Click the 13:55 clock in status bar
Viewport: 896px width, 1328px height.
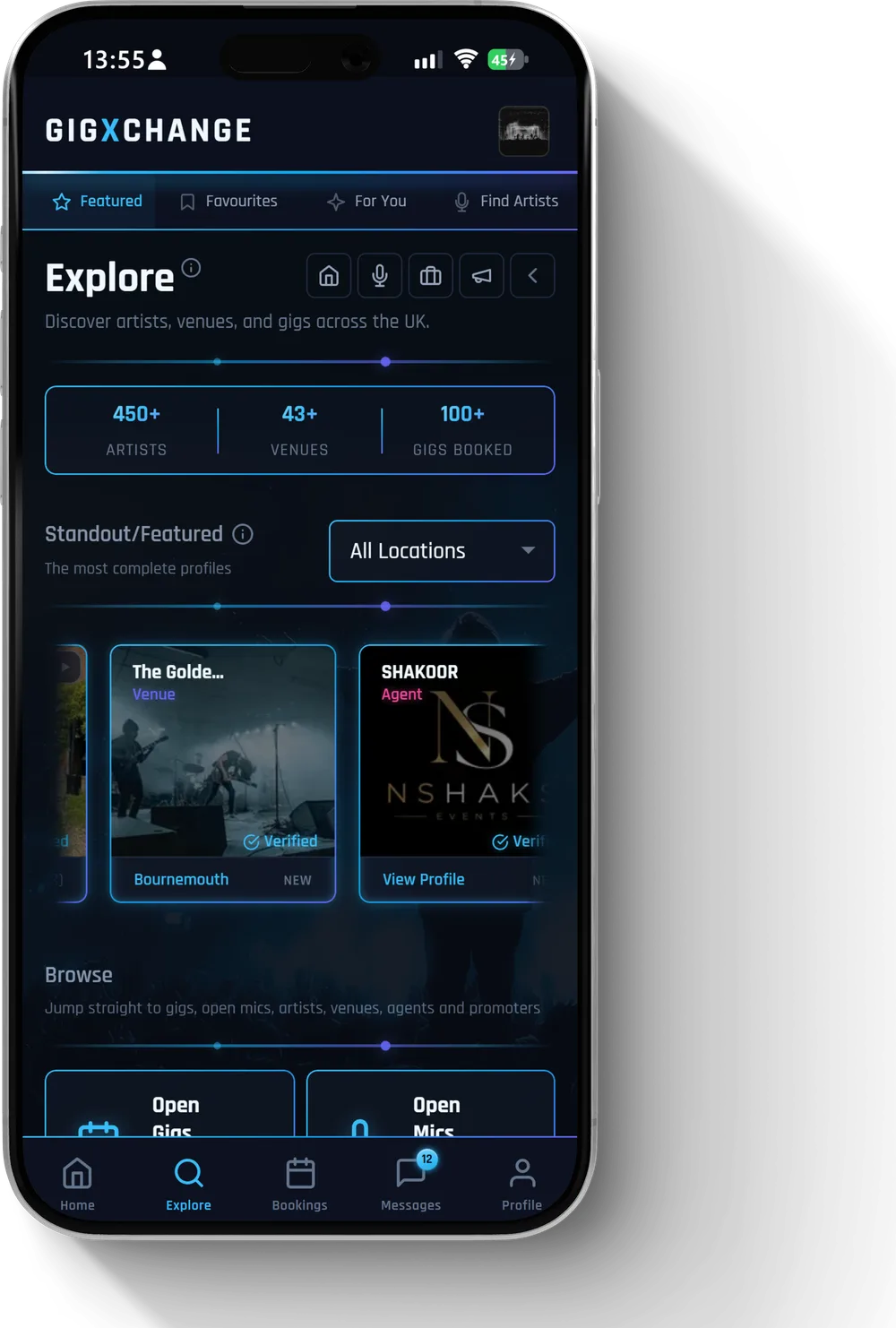(114, 60)
